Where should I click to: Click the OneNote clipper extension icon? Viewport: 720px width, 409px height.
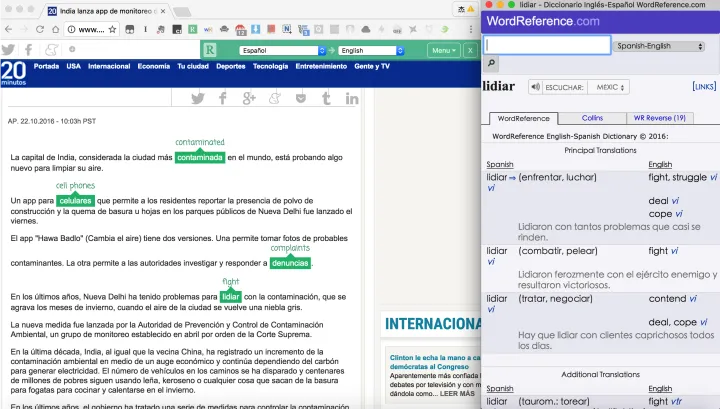click(287, 29)
